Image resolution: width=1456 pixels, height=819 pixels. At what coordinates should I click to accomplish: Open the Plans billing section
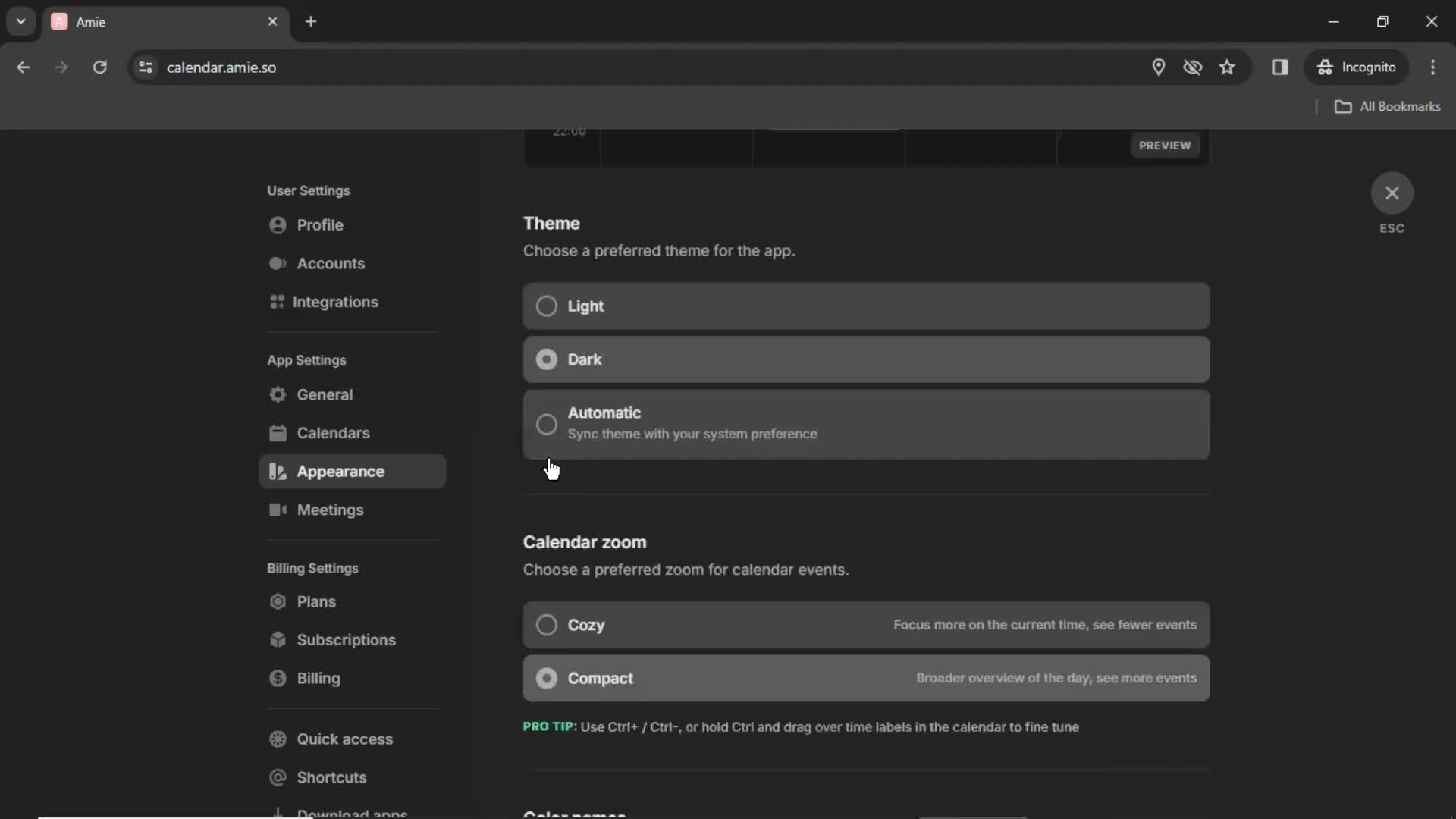point(316,601)
